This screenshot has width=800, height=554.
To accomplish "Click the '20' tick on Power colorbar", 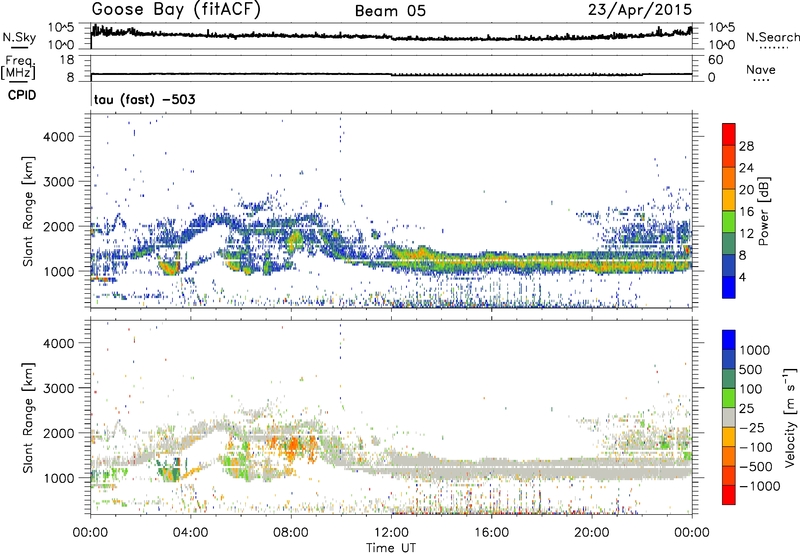I will [x=746, y=190].
